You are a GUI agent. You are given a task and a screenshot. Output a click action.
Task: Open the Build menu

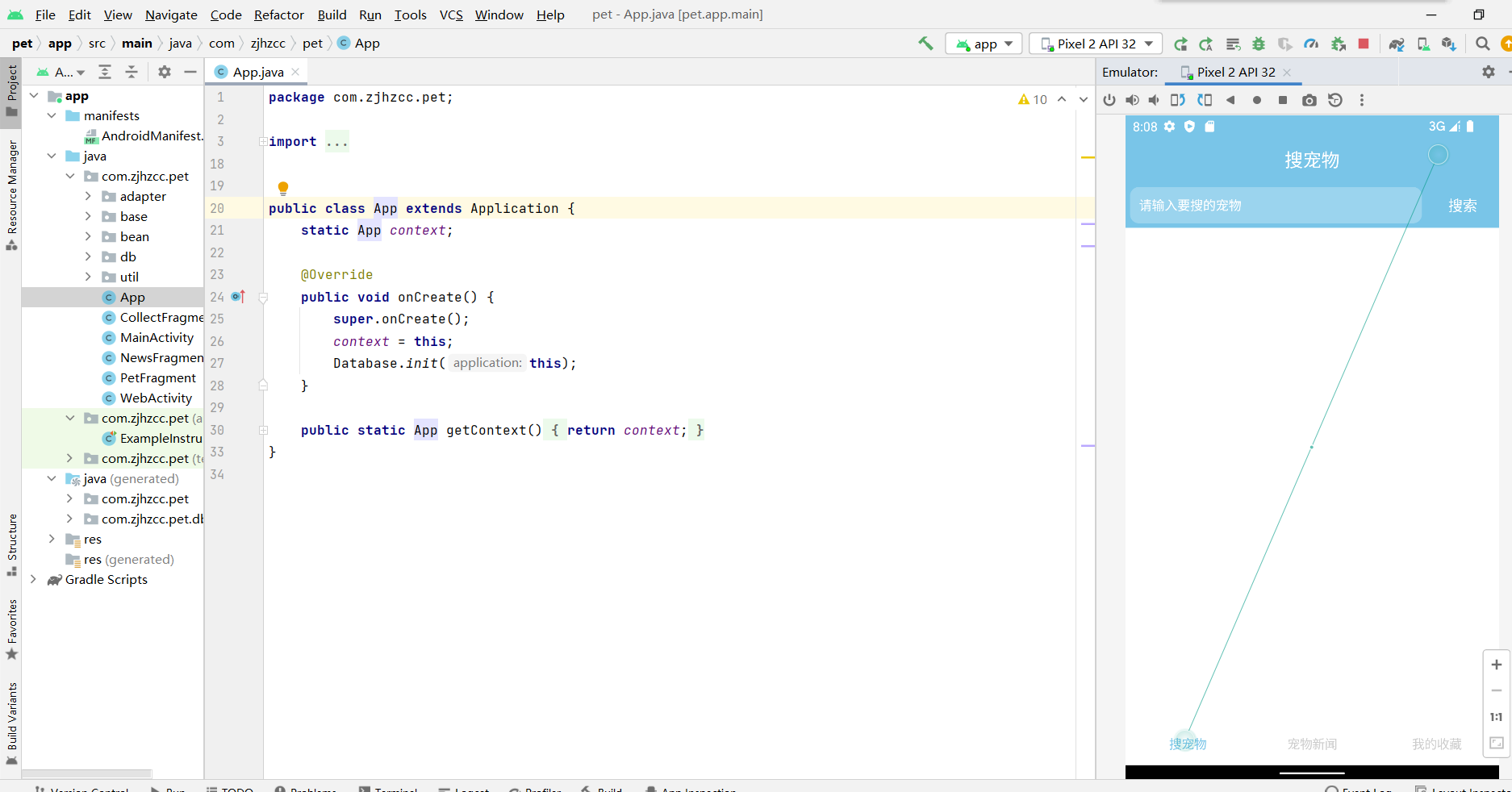tap(332, 15)
